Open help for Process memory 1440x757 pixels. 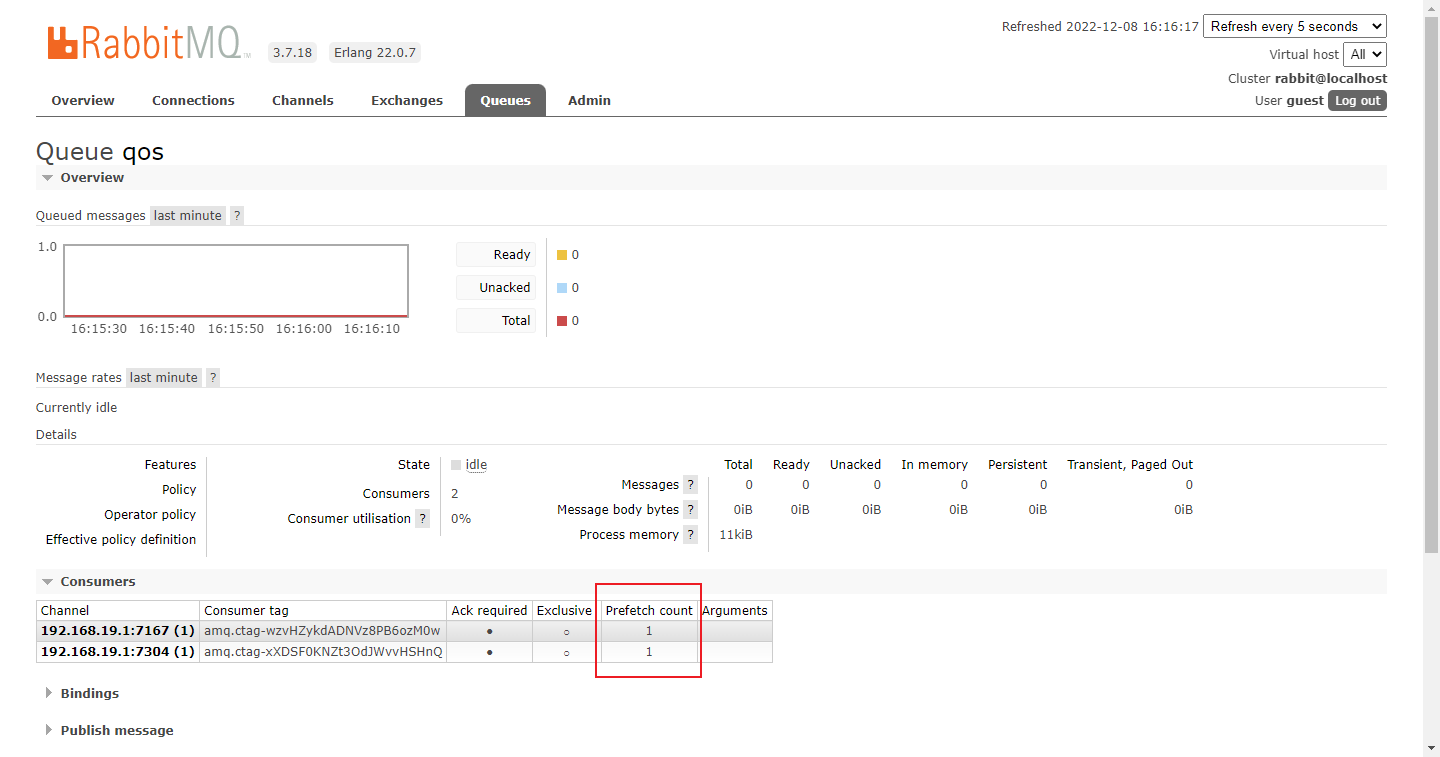[690, 534]
